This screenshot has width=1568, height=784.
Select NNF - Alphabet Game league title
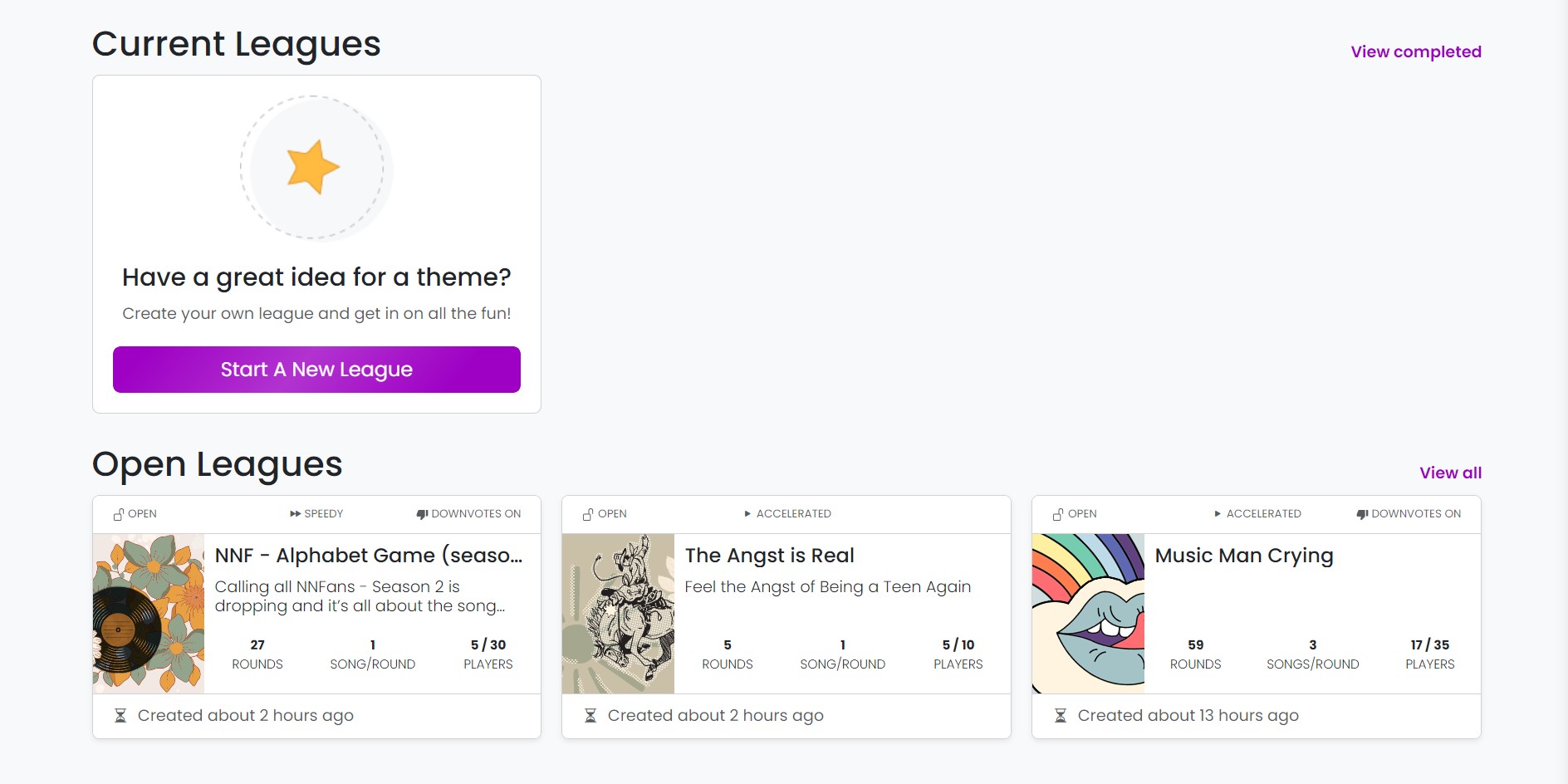pos(369,556)
